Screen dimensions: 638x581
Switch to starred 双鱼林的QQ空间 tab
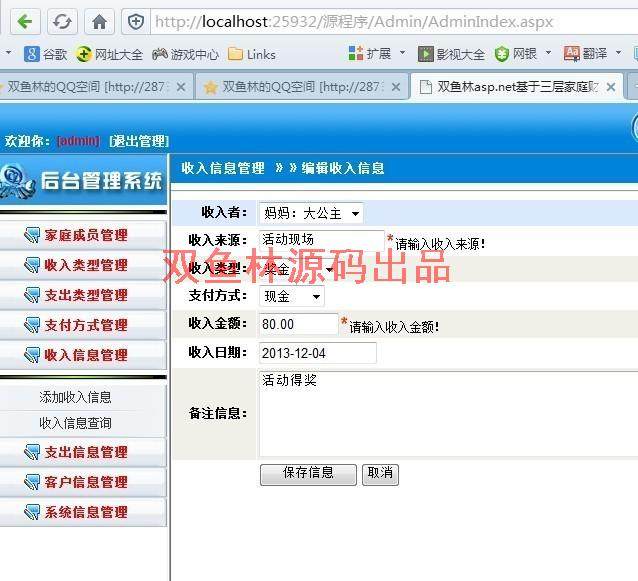coord(302,87)
